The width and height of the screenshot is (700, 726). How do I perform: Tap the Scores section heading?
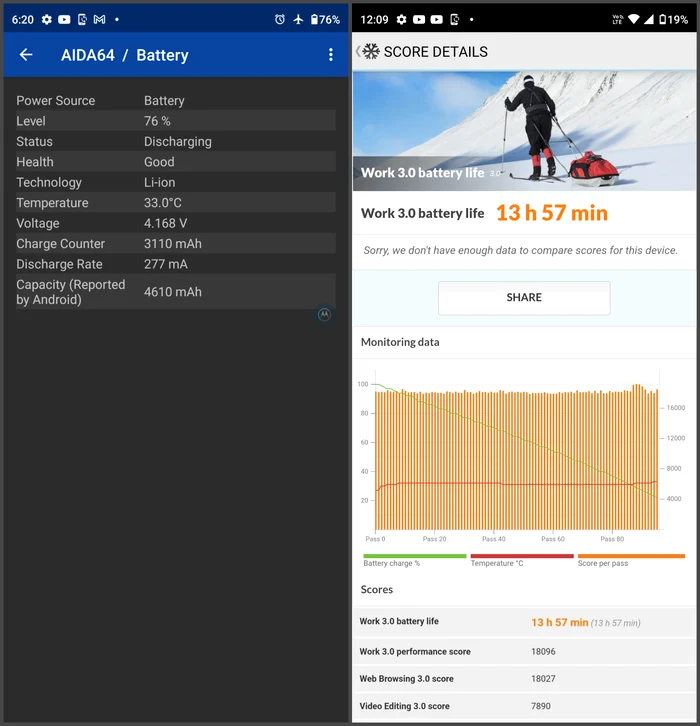tap(376, 589)
